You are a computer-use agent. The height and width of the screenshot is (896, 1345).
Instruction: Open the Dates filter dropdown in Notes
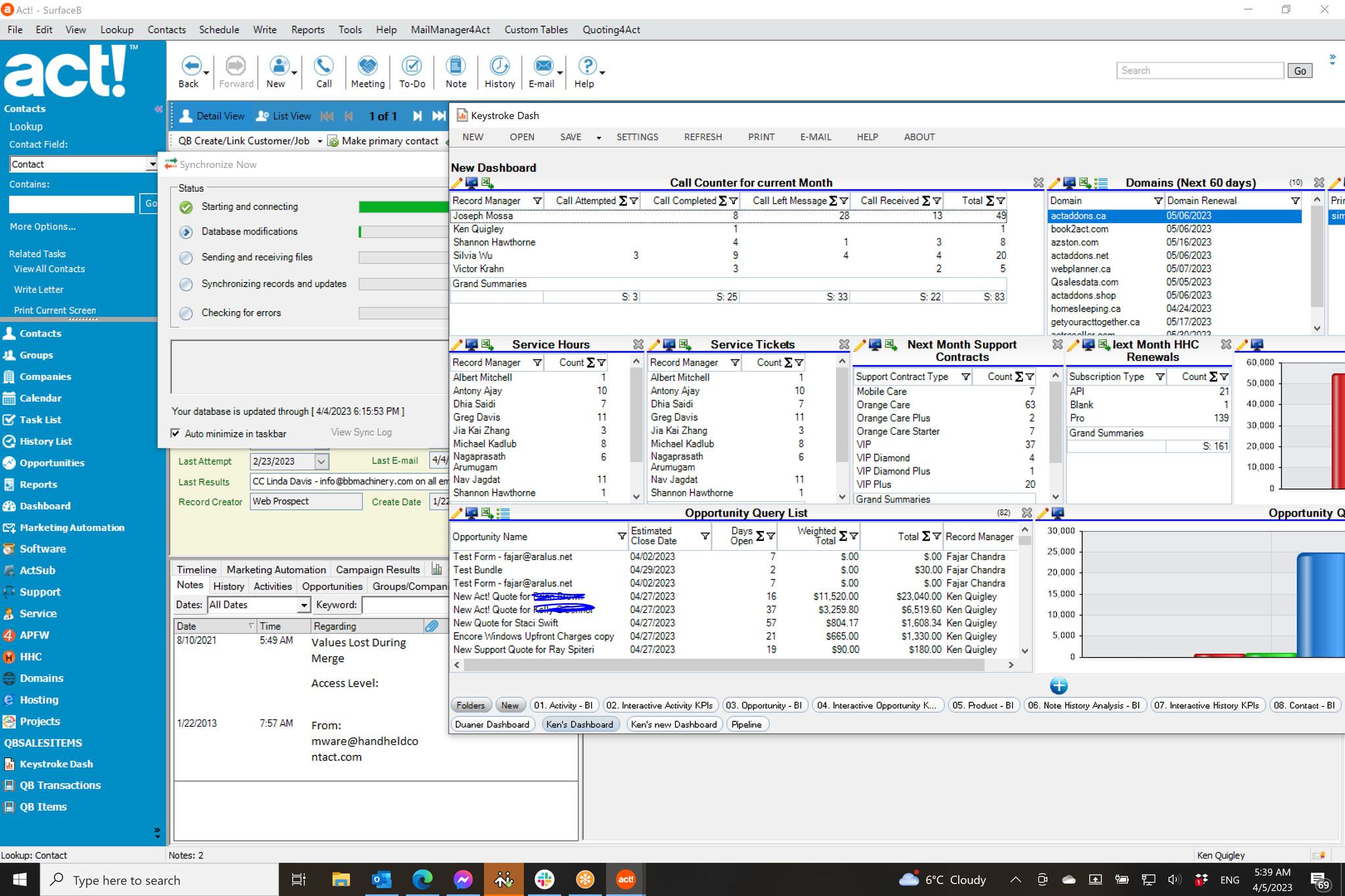(303, 605)
